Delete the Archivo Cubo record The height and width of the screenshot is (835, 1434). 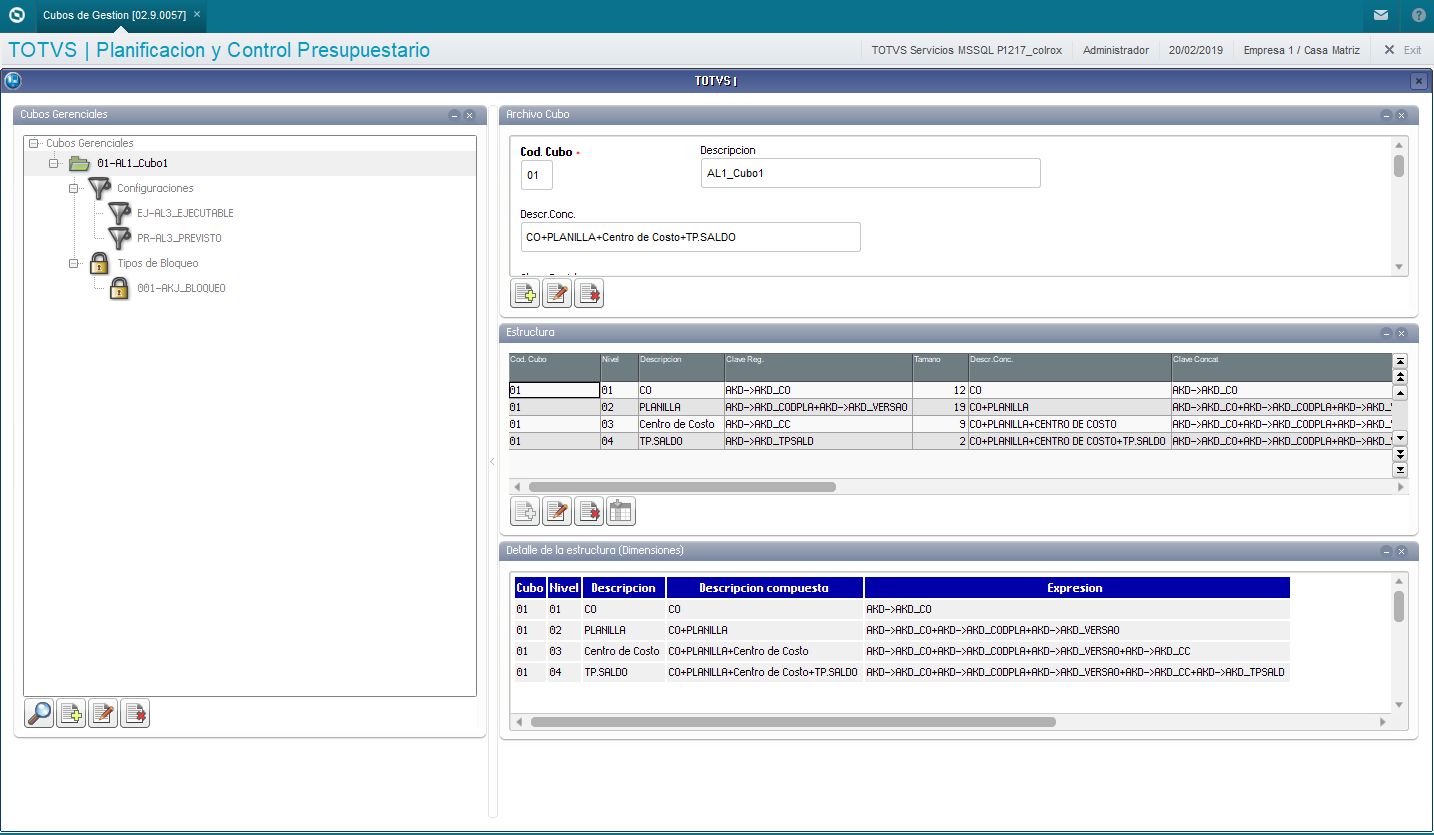point(589,293)
